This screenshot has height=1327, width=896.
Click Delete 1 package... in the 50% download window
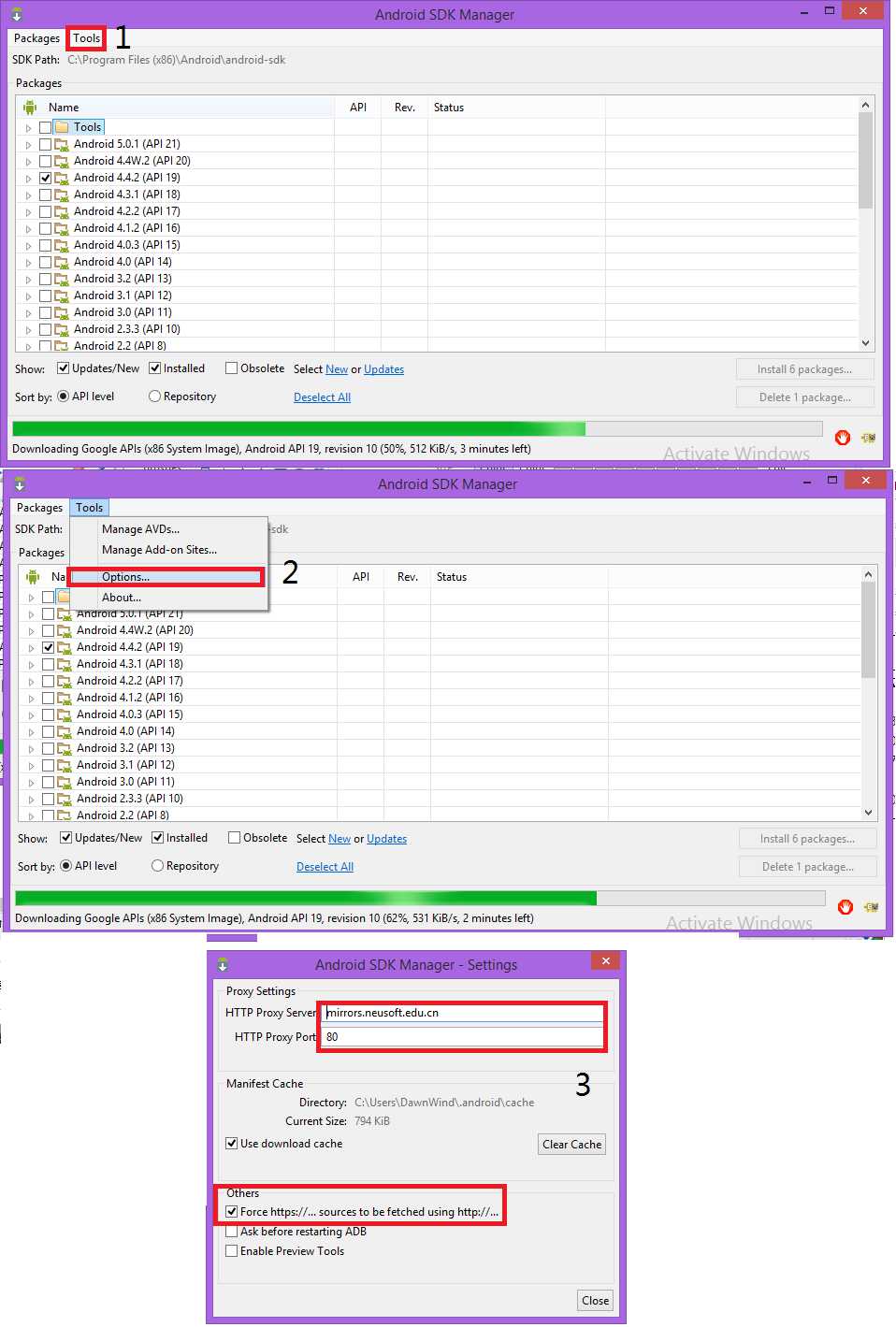tap(804, 397)
